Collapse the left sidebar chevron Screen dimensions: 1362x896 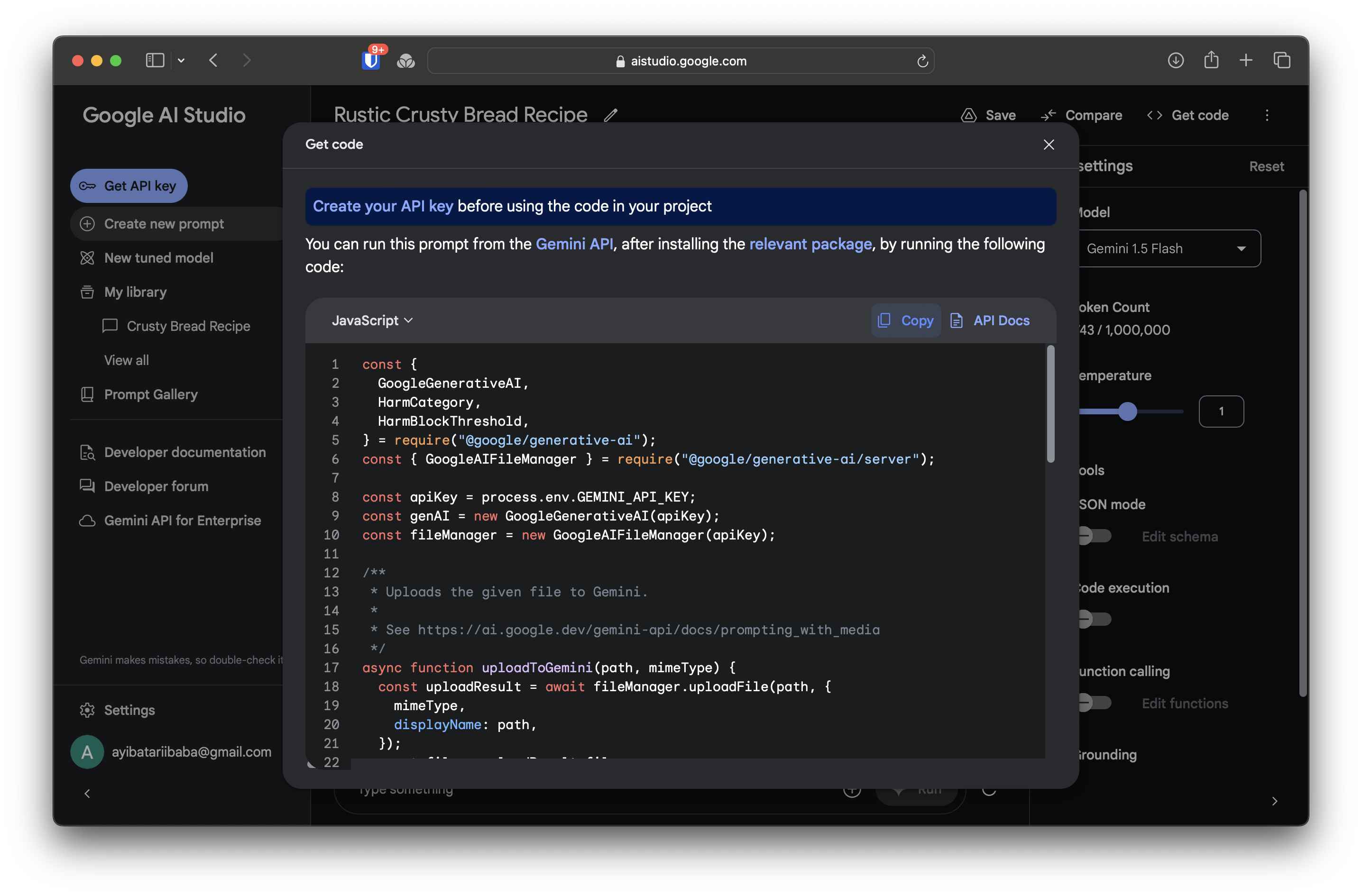[87, 794]
